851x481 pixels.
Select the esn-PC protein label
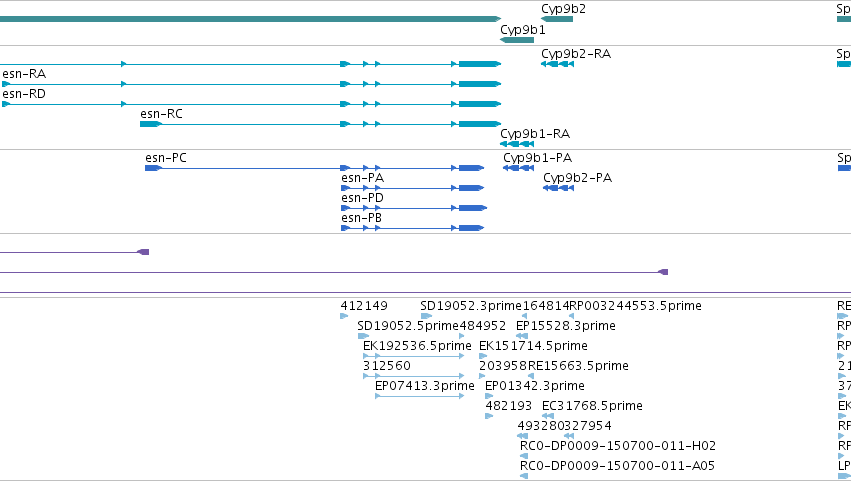[x=166, y=158]
